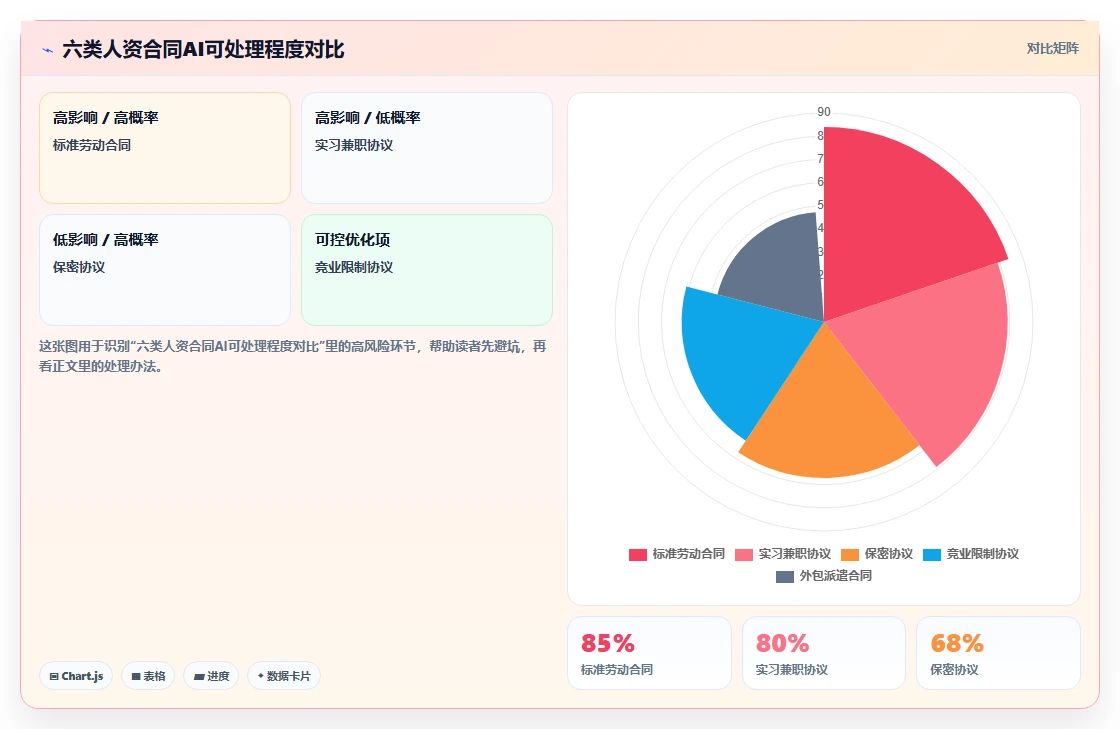
Task: Toggle 实习兼职协议 legend swatch
Action: coord(744,555)
